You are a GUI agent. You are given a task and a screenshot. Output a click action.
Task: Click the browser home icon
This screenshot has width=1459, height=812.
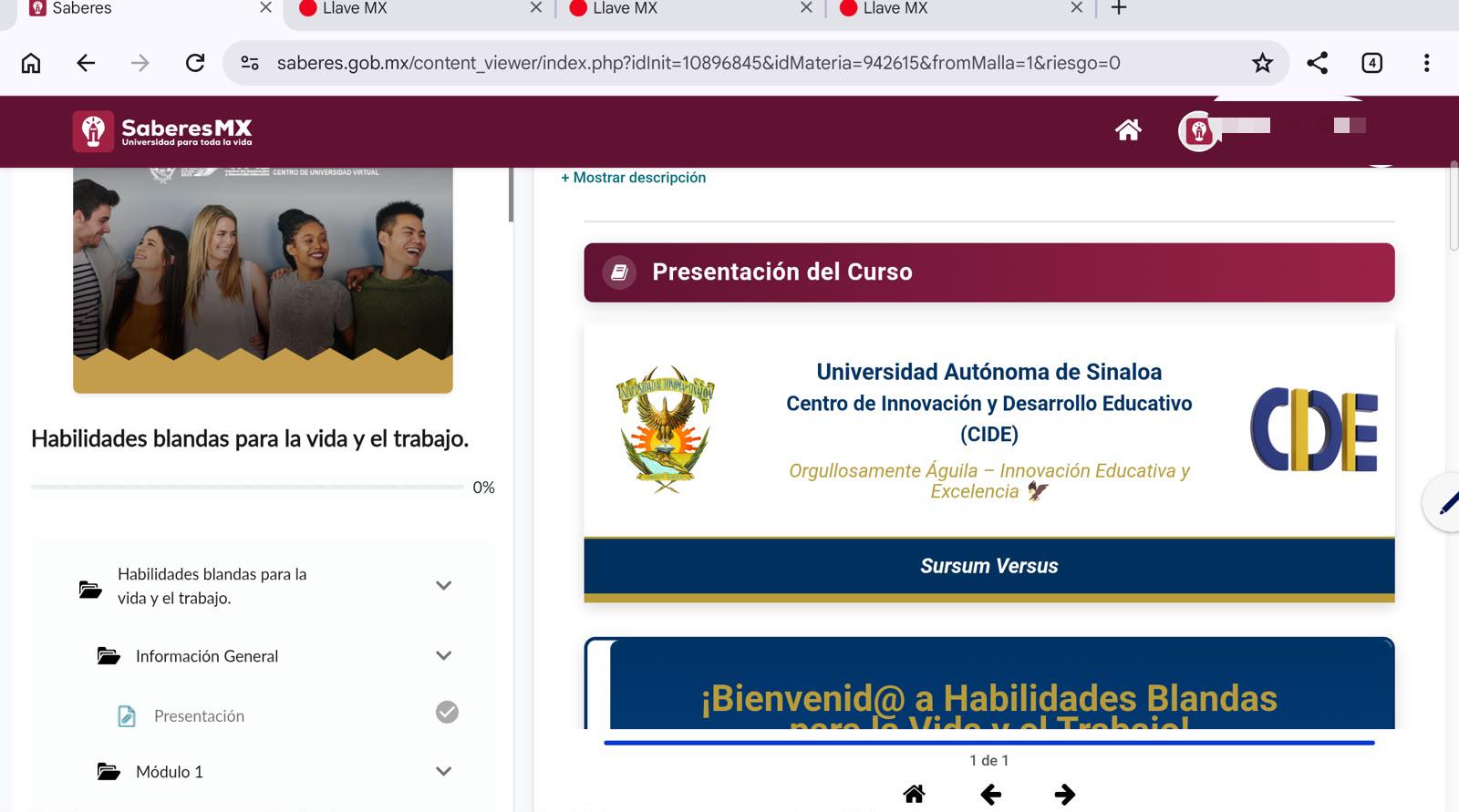(31, 63)
